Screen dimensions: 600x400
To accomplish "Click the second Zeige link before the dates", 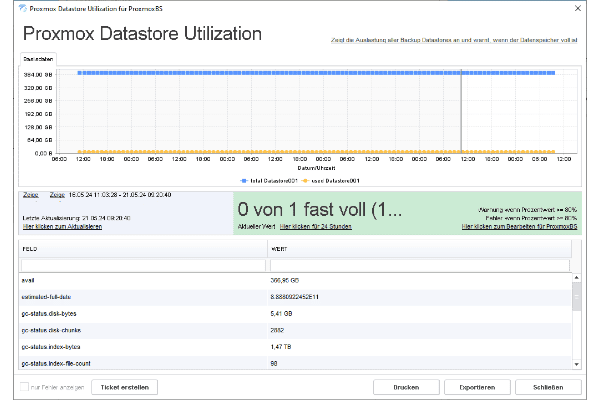I will click(x=57, y=195).
